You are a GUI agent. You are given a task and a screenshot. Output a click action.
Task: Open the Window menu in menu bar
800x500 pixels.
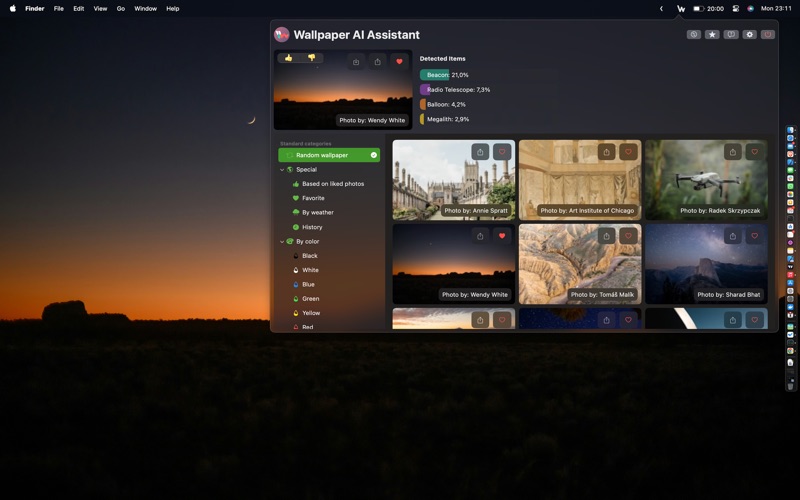145,8
